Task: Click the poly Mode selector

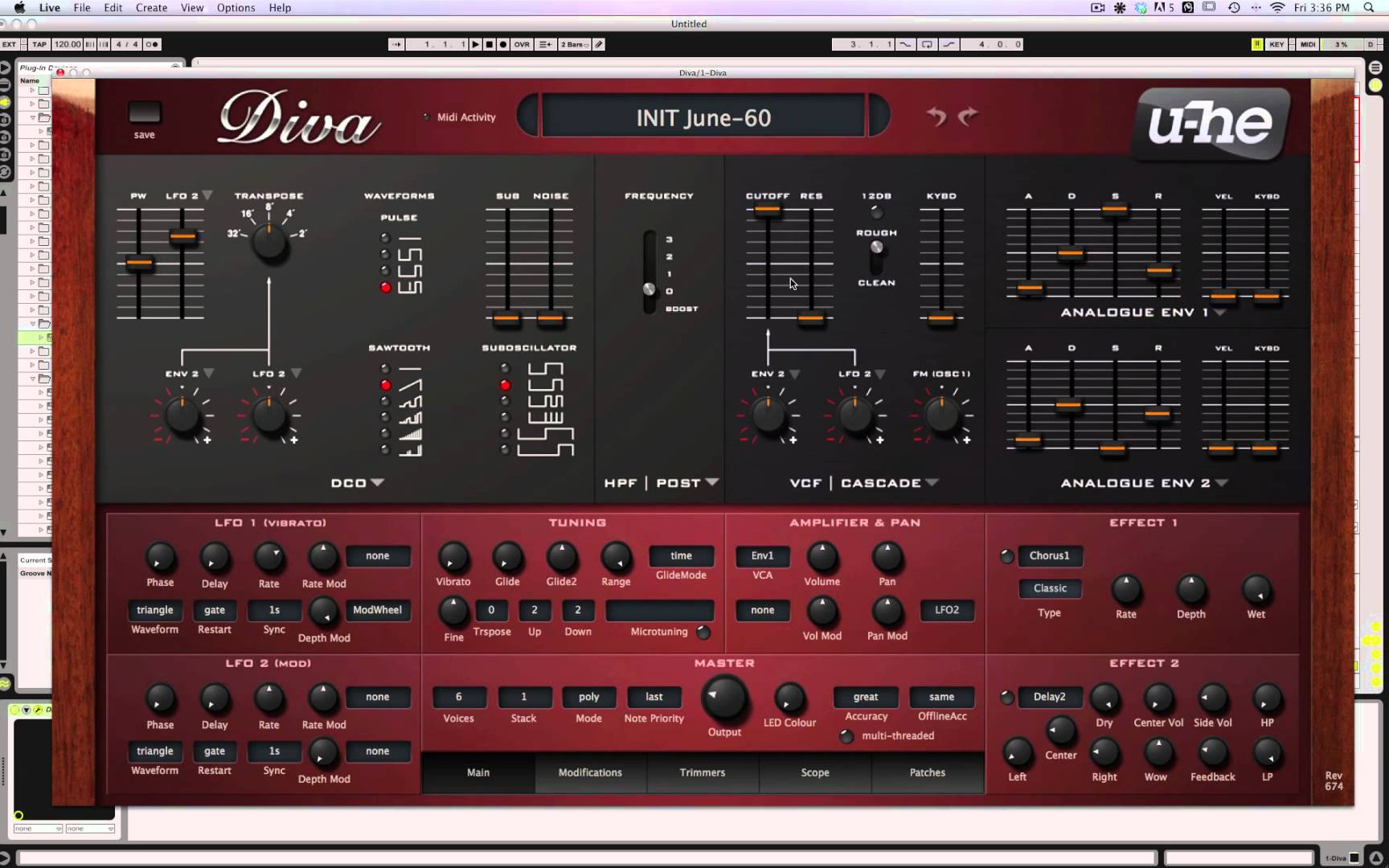Action: pyautogui.click(x=588, y=698)
